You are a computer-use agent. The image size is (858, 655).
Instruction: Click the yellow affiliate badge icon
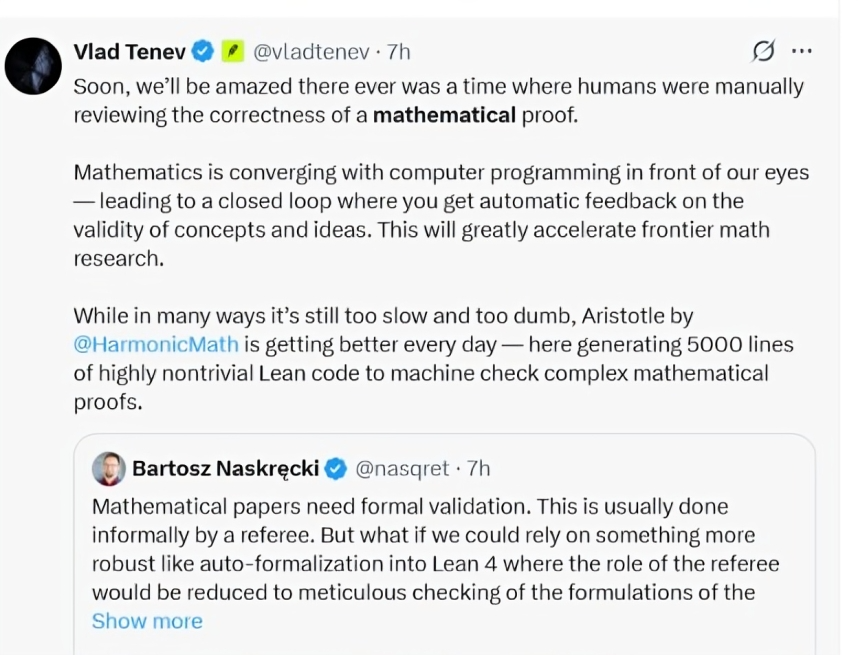[x=232, y=51]
